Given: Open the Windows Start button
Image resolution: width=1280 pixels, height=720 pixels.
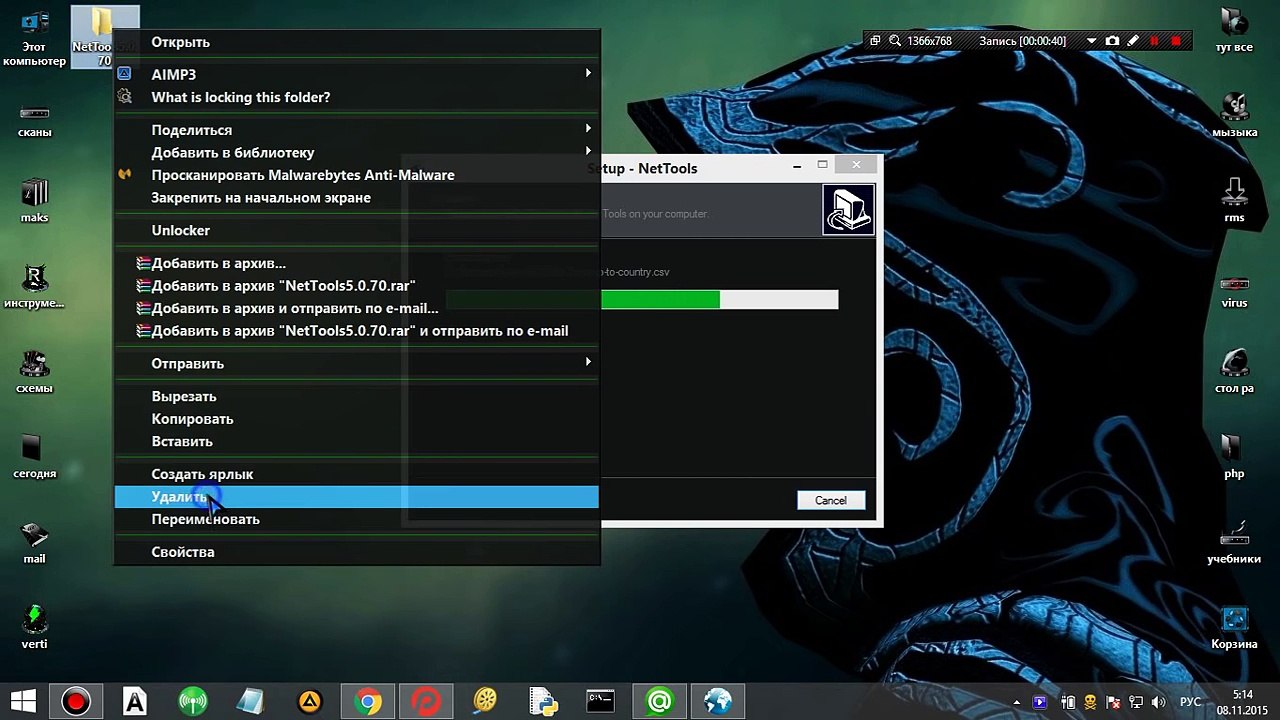Looking at the screenshot, I should click(x=23, y=702).
